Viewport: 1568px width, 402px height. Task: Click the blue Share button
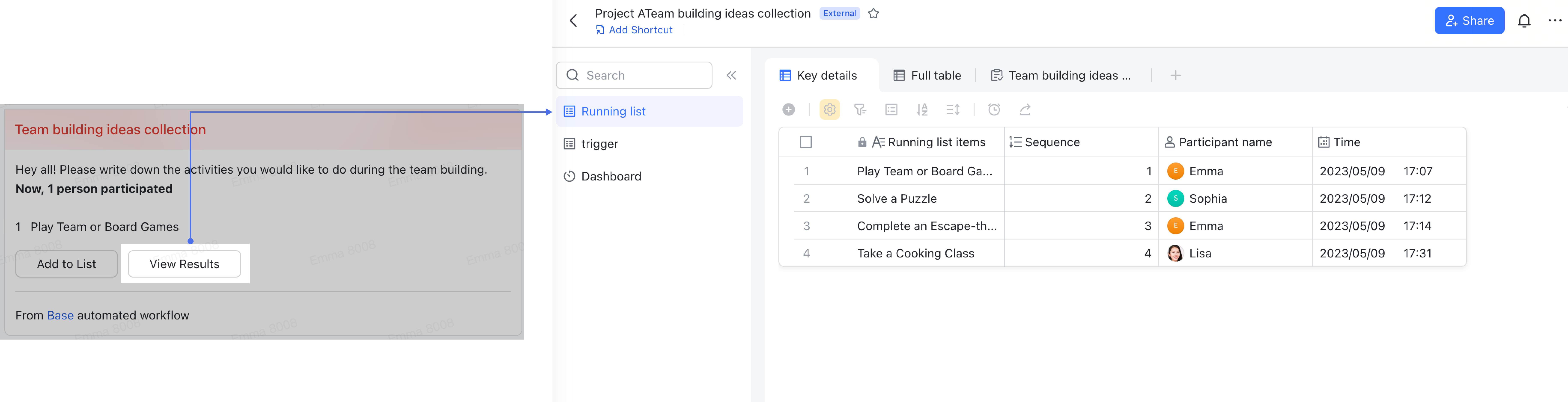point(1469,20)
